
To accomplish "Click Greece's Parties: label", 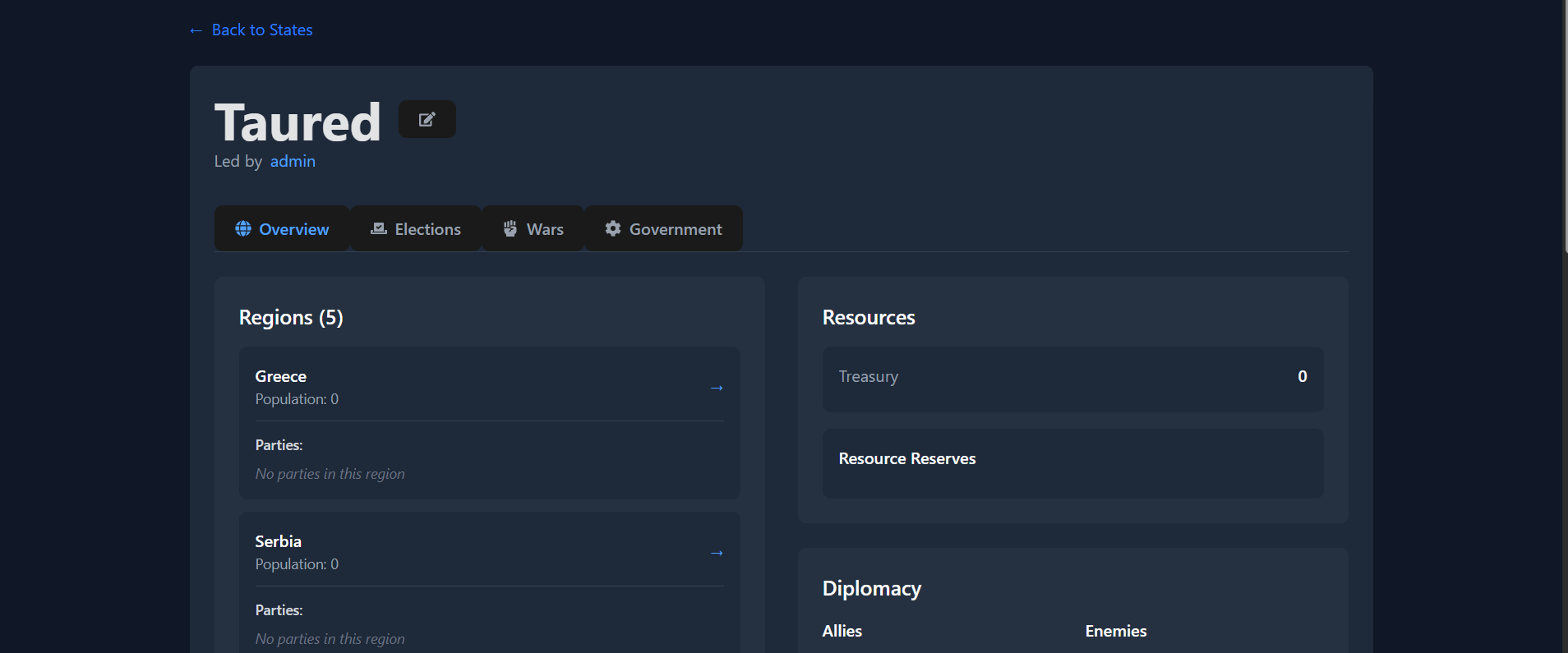I will tap(279, 445).
